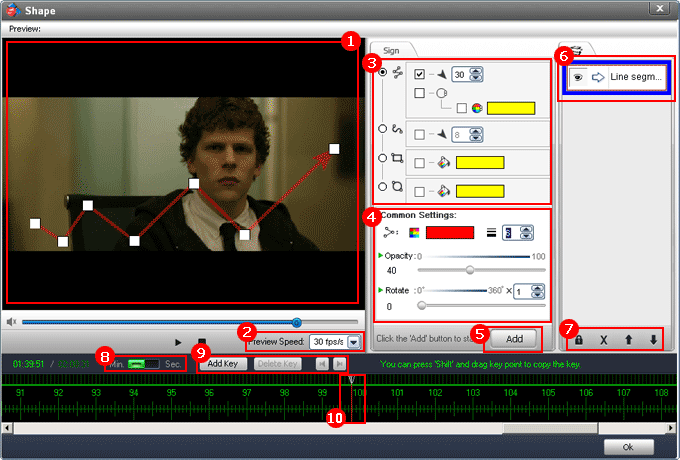Increase the arrow size value of 30
Image resolution: width=680 pixels, height=460 pixels.
[476, 71]
